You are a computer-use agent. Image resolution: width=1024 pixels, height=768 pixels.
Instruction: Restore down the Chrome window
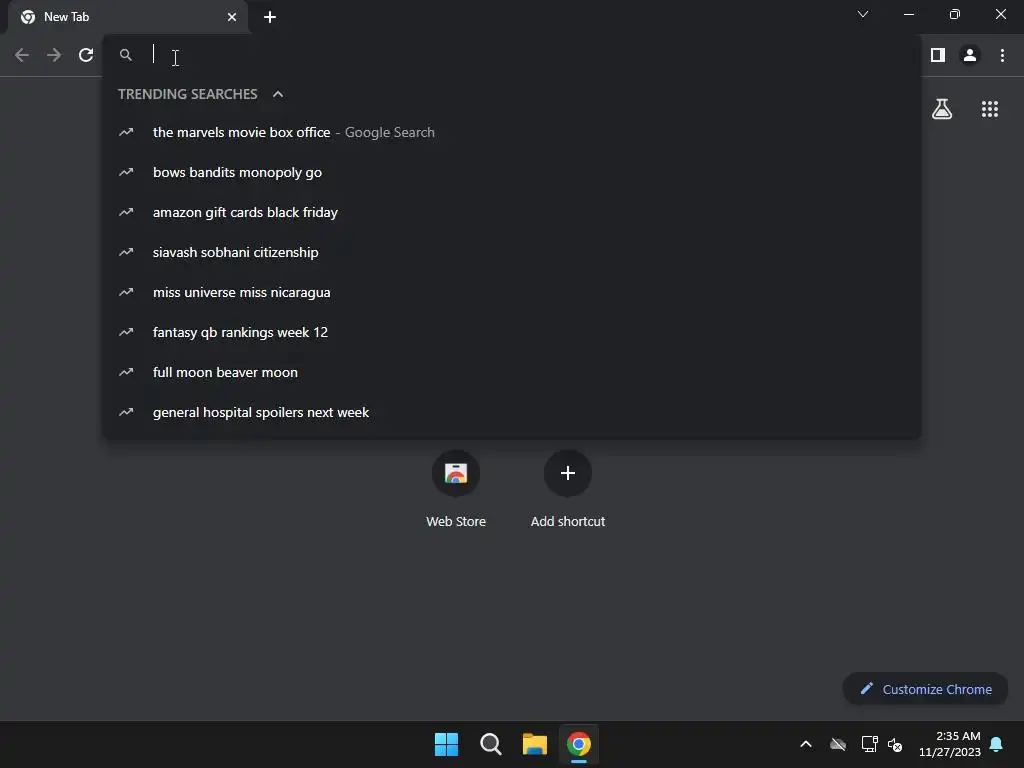955,14
